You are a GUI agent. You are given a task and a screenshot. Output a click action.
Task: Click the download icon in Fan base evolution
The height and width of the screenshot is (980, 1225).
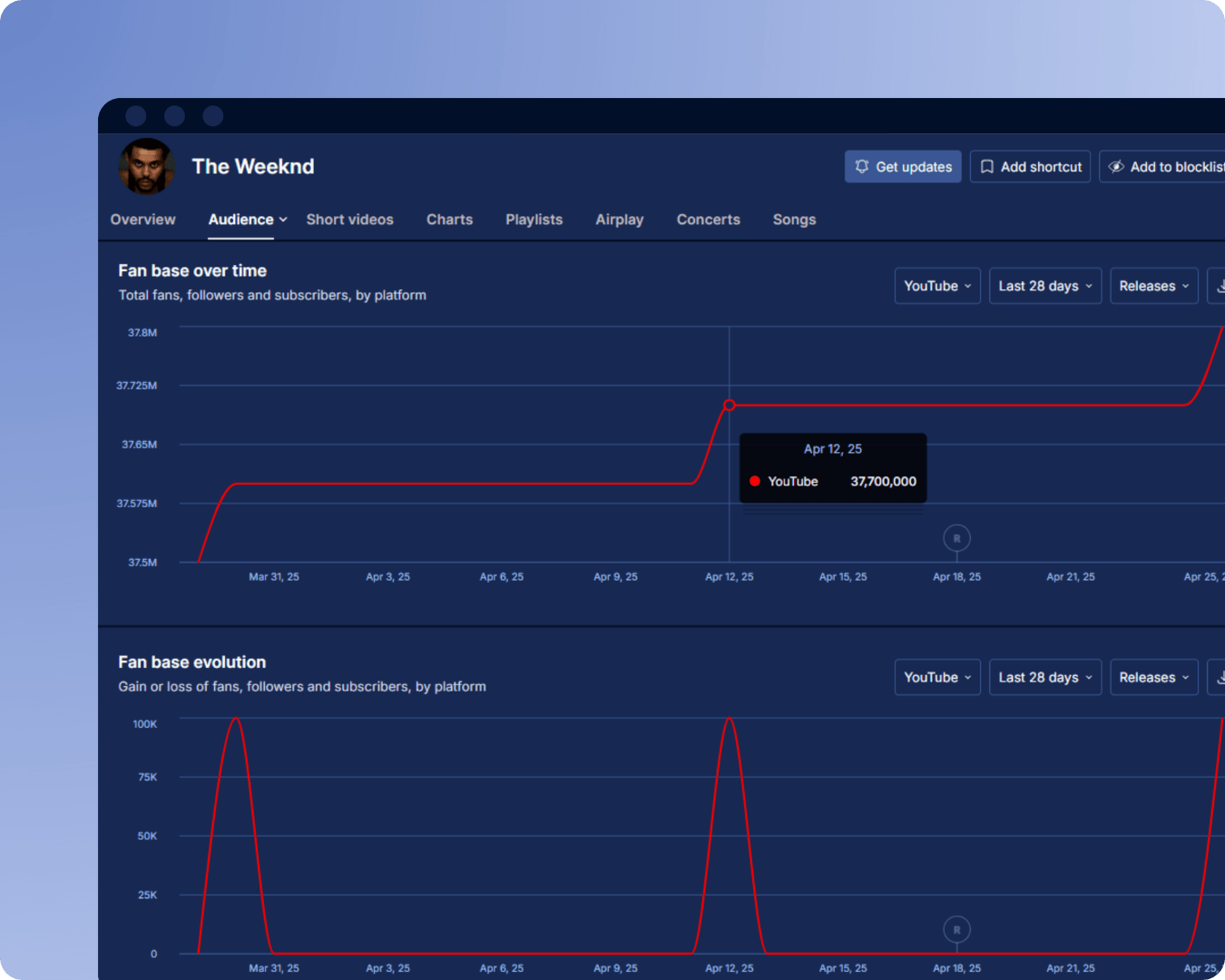pos(1219,678)
